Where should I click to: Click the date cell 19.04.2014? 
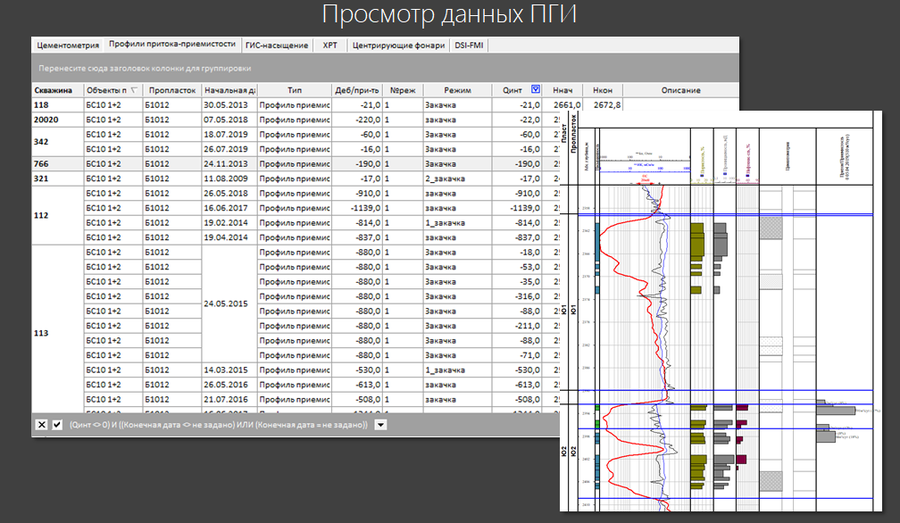230,238
